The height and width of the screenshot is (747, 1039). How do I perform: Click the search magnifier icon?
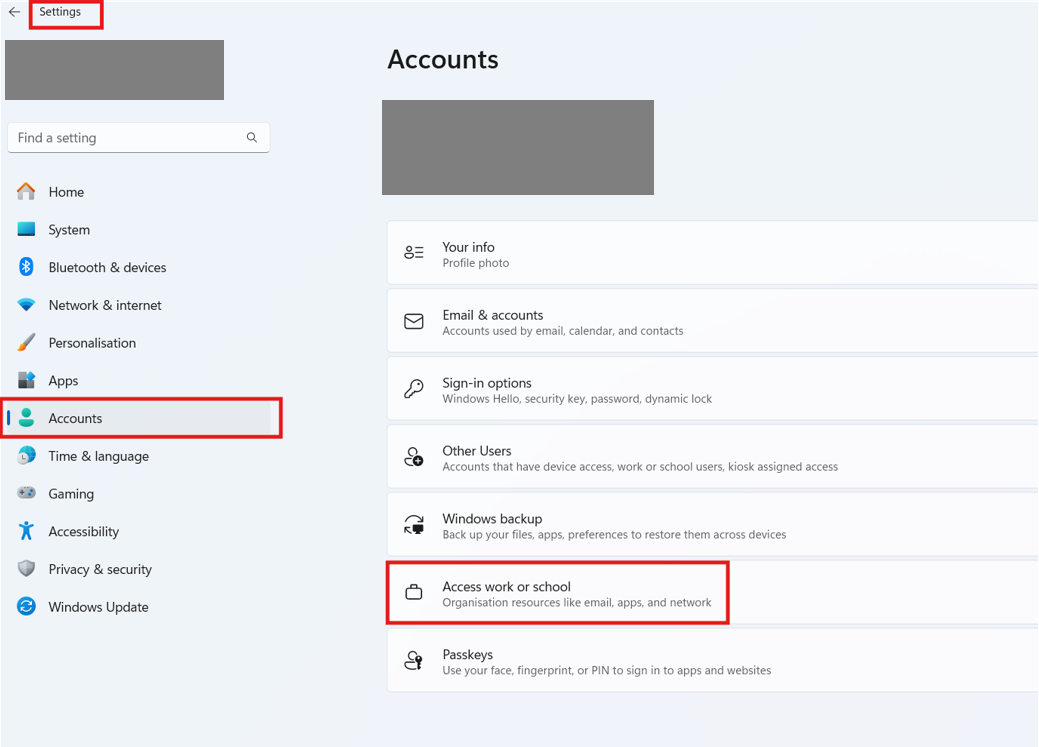click(x=252, y=137)
